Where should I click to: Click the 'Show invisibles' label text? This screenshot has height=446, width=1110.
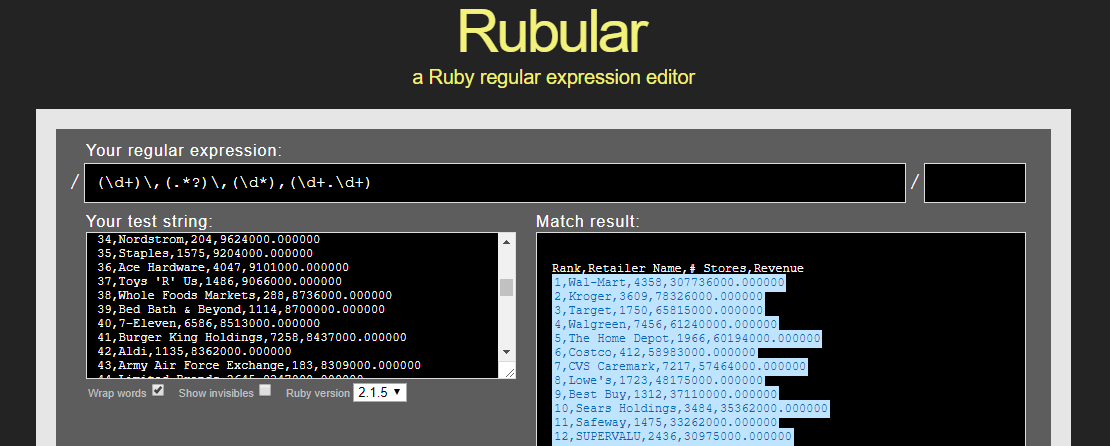point(216,393)
